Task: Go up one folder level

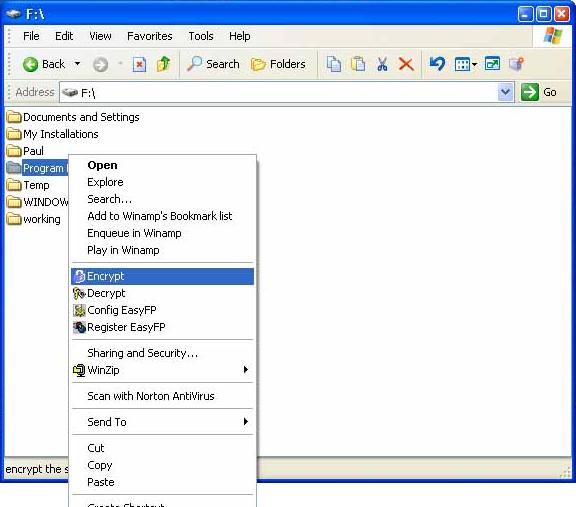Action: [163, 64]
